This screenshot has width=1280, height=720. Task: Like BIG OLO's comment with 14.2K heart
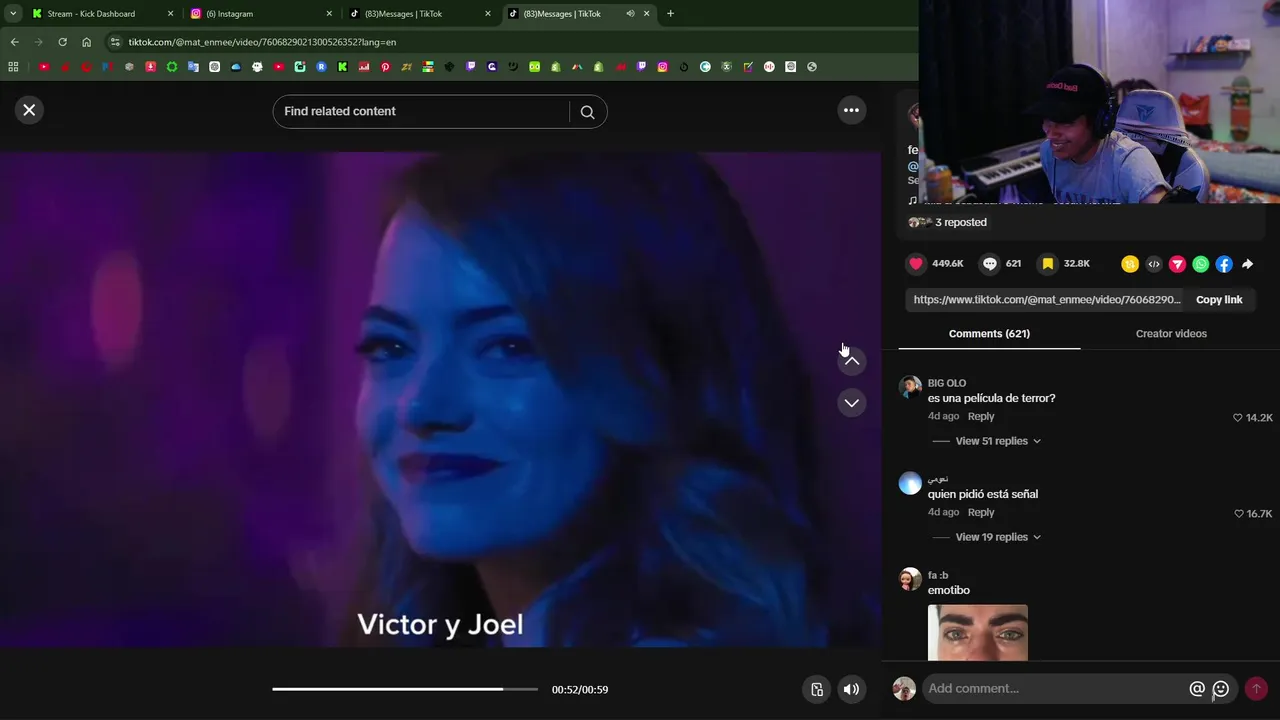(1238, 418)
